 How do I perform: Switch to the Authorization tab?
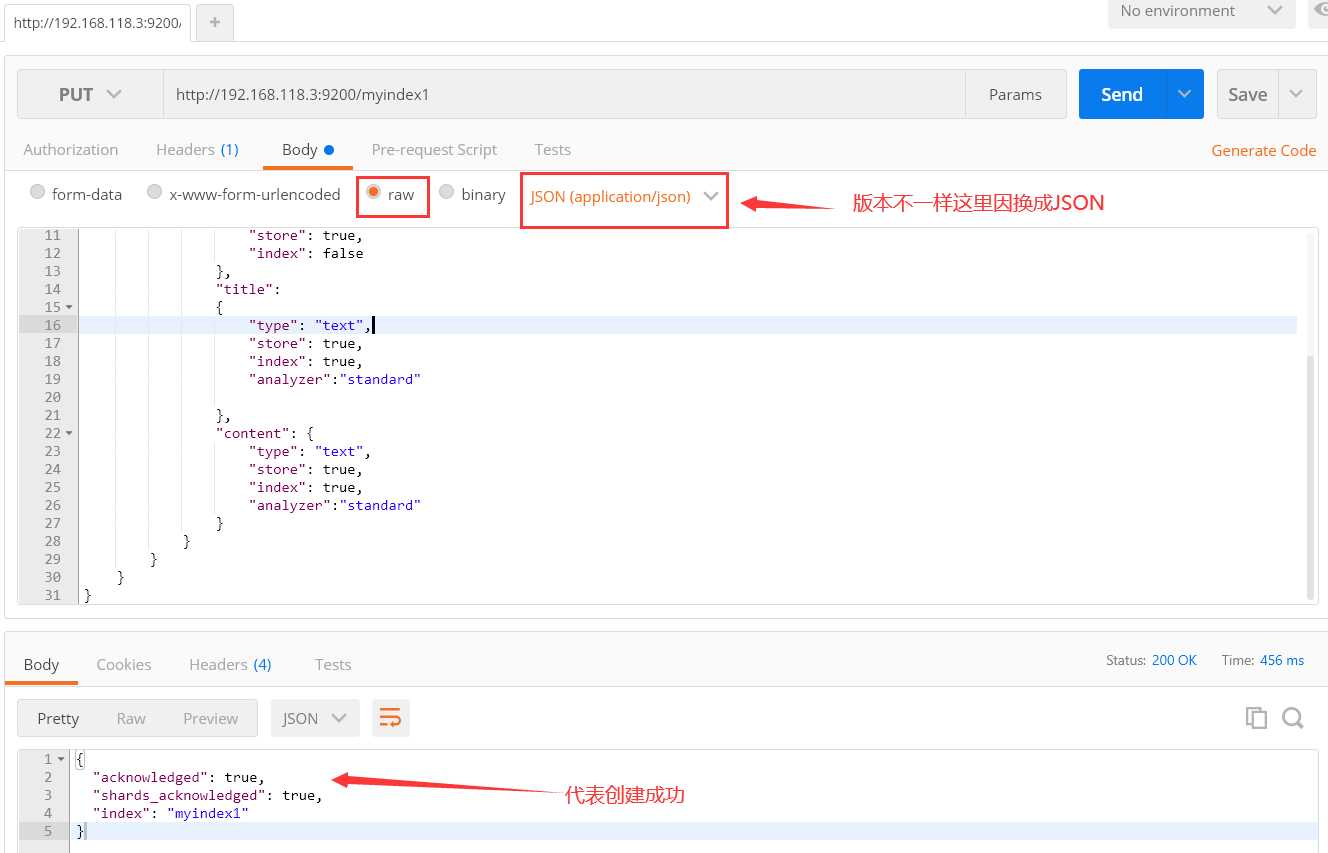(71, 149)
